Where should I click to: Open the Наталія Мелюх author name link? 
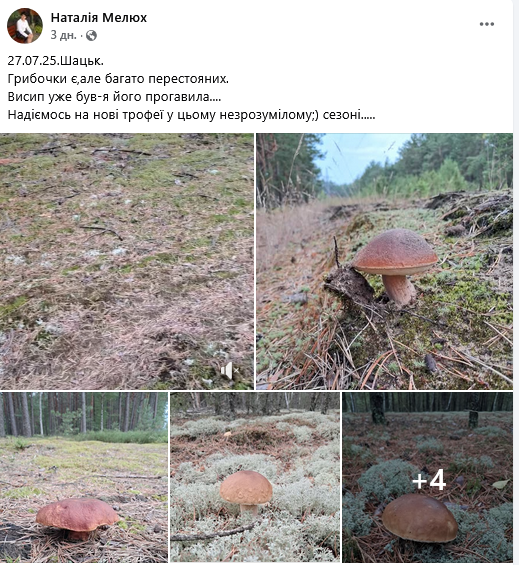(99, 18)
